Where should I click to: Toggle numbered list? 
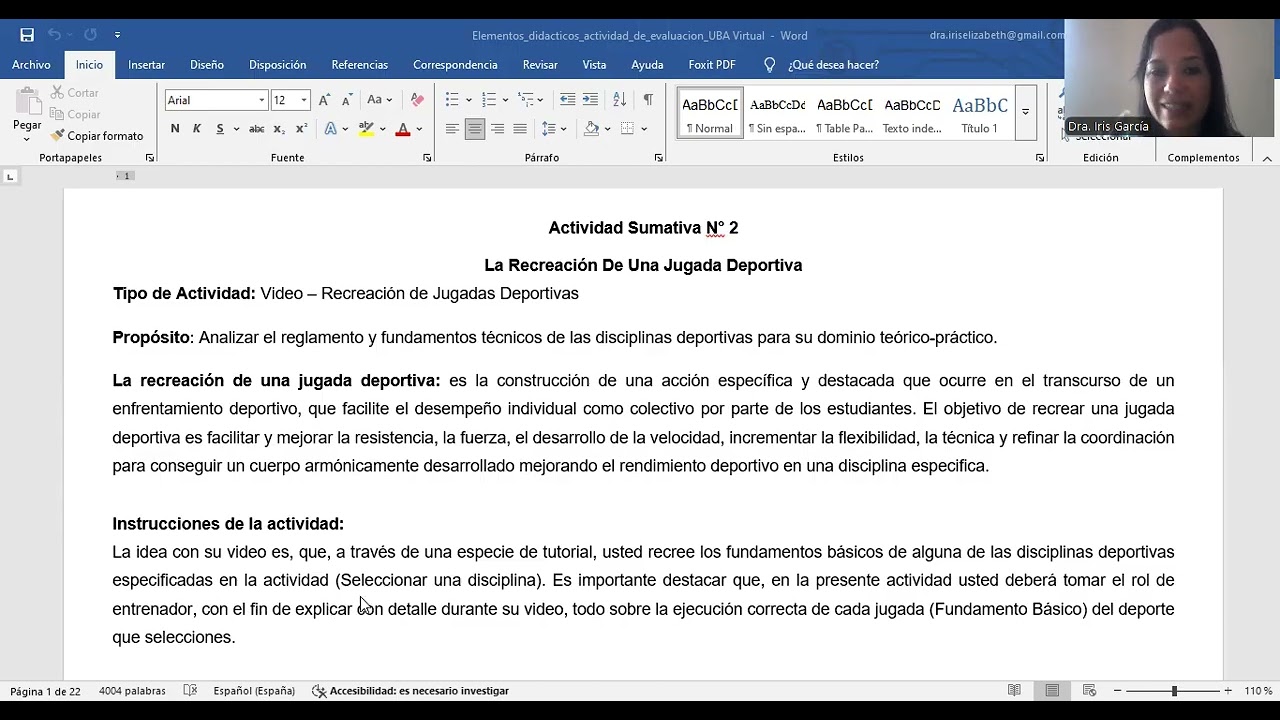point(489,100)
